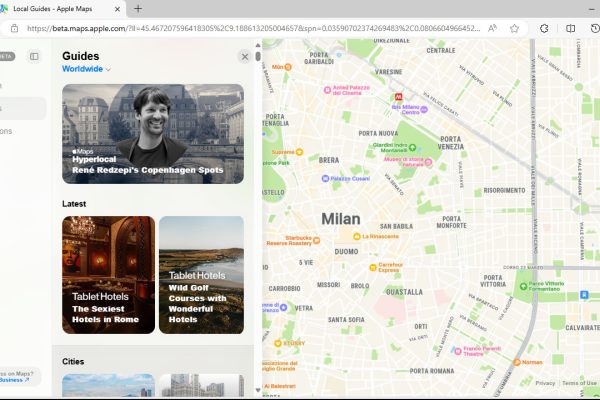Click the SANTA SOFIA label

pyautogui.click(x=346, y=320)
